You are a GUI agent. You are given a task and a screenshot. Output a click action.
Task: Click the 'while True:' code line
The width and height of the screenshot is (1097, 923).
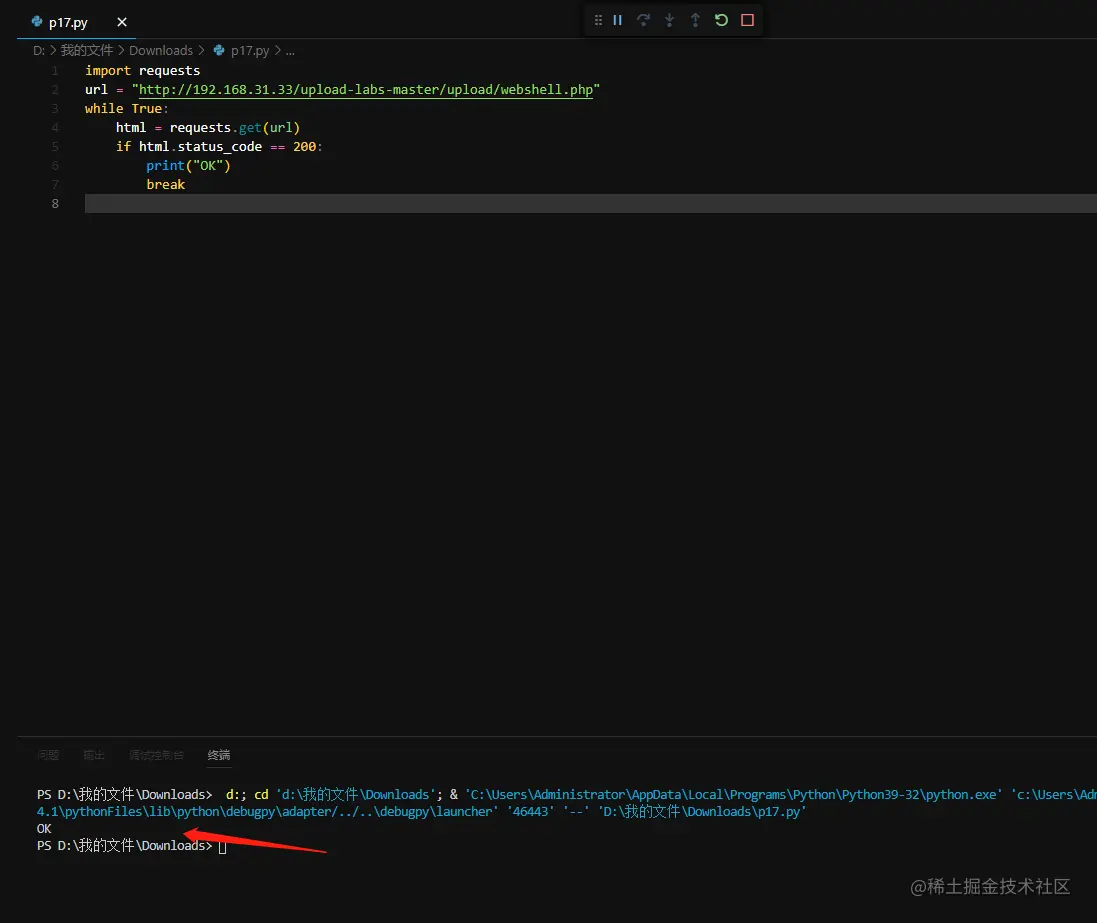[x=127, y=108]
